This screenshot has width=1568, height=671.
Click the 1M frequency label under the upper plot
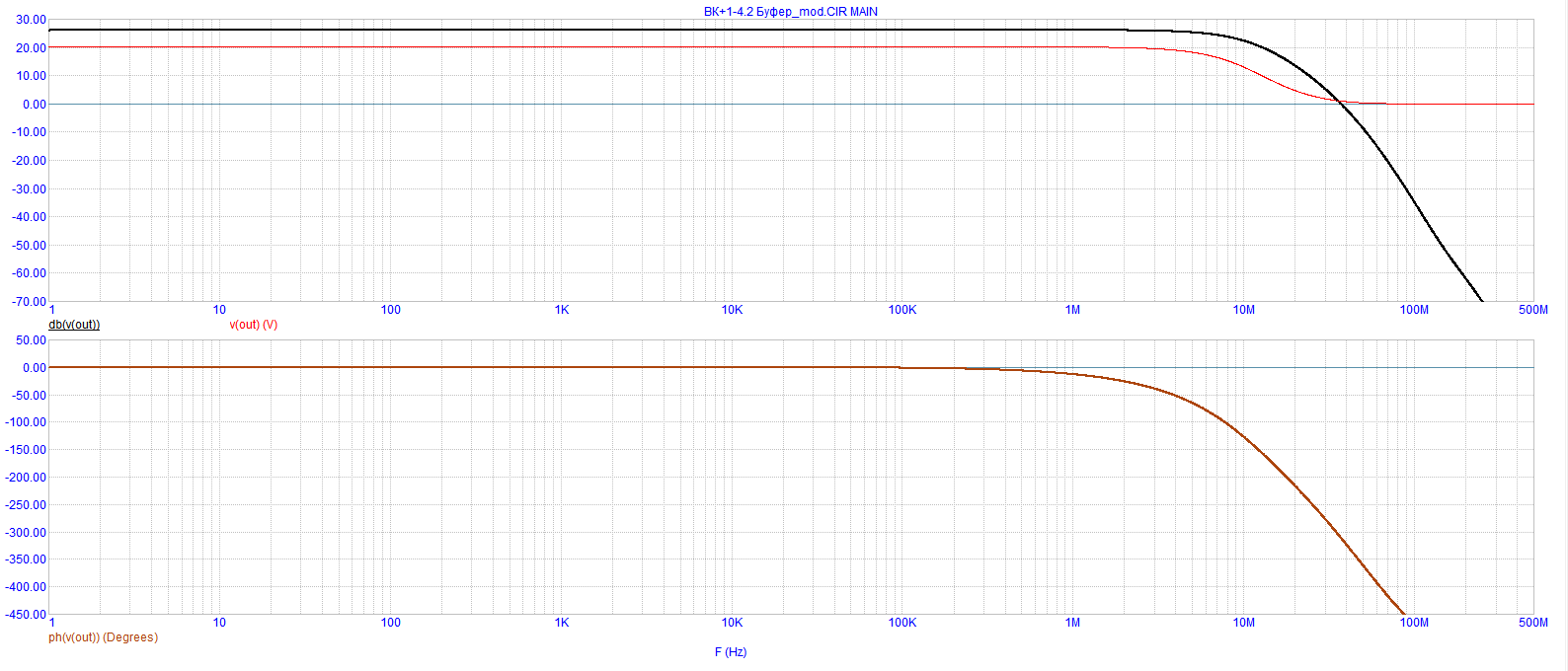tap(1072, 310)
